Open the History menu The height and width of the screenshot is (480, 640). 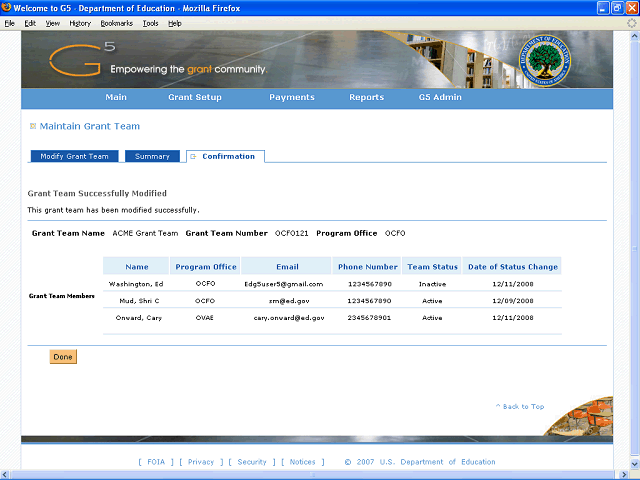80,23
